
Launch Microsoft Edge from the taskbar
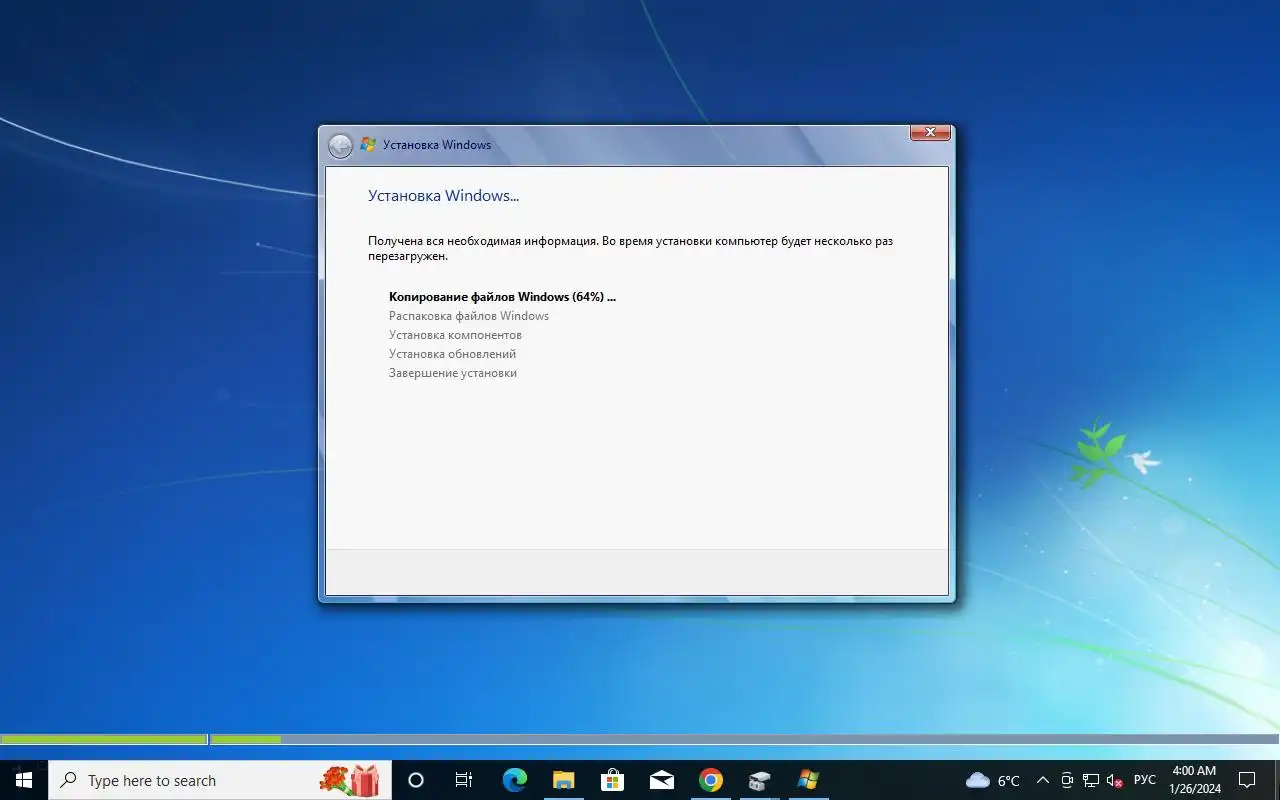click(x=514, y=780)
